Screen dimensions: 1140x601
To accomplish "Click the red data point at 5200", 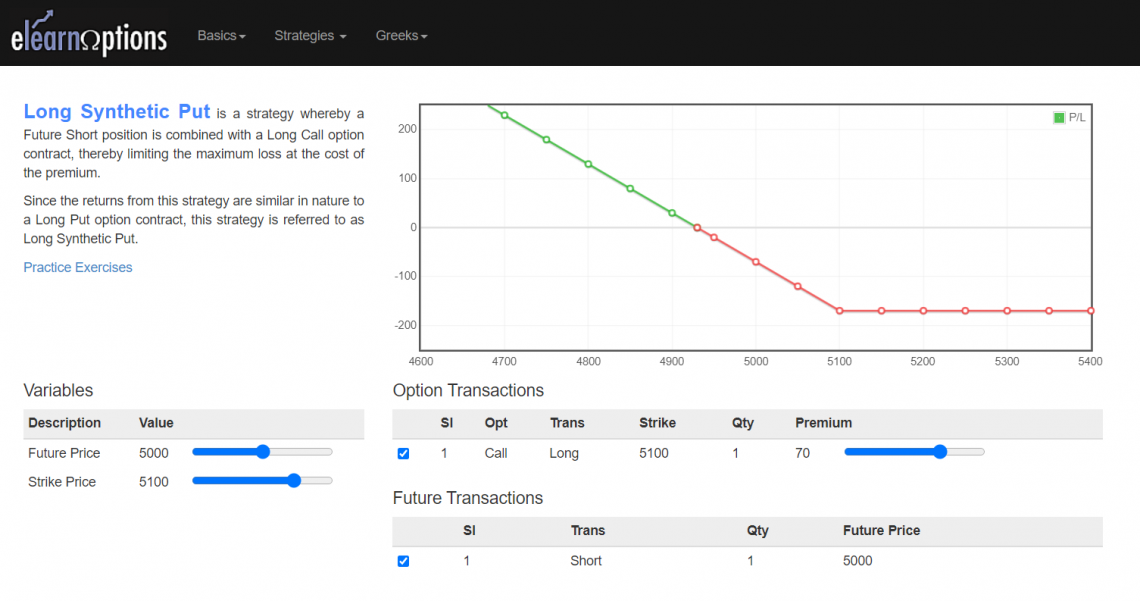I will 923,311.
